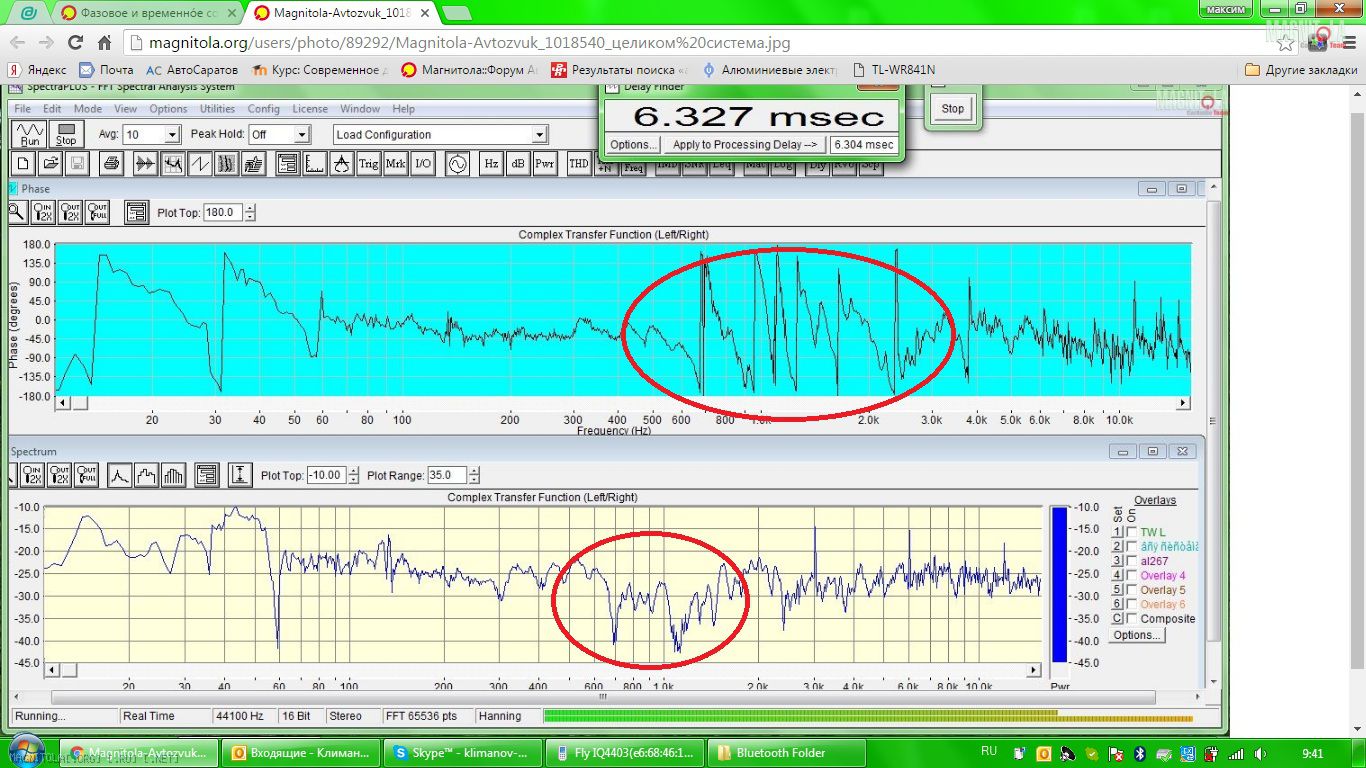
Task: Adjust Phase Plot Top stepper arrows
Action: [x=250, y=212]
